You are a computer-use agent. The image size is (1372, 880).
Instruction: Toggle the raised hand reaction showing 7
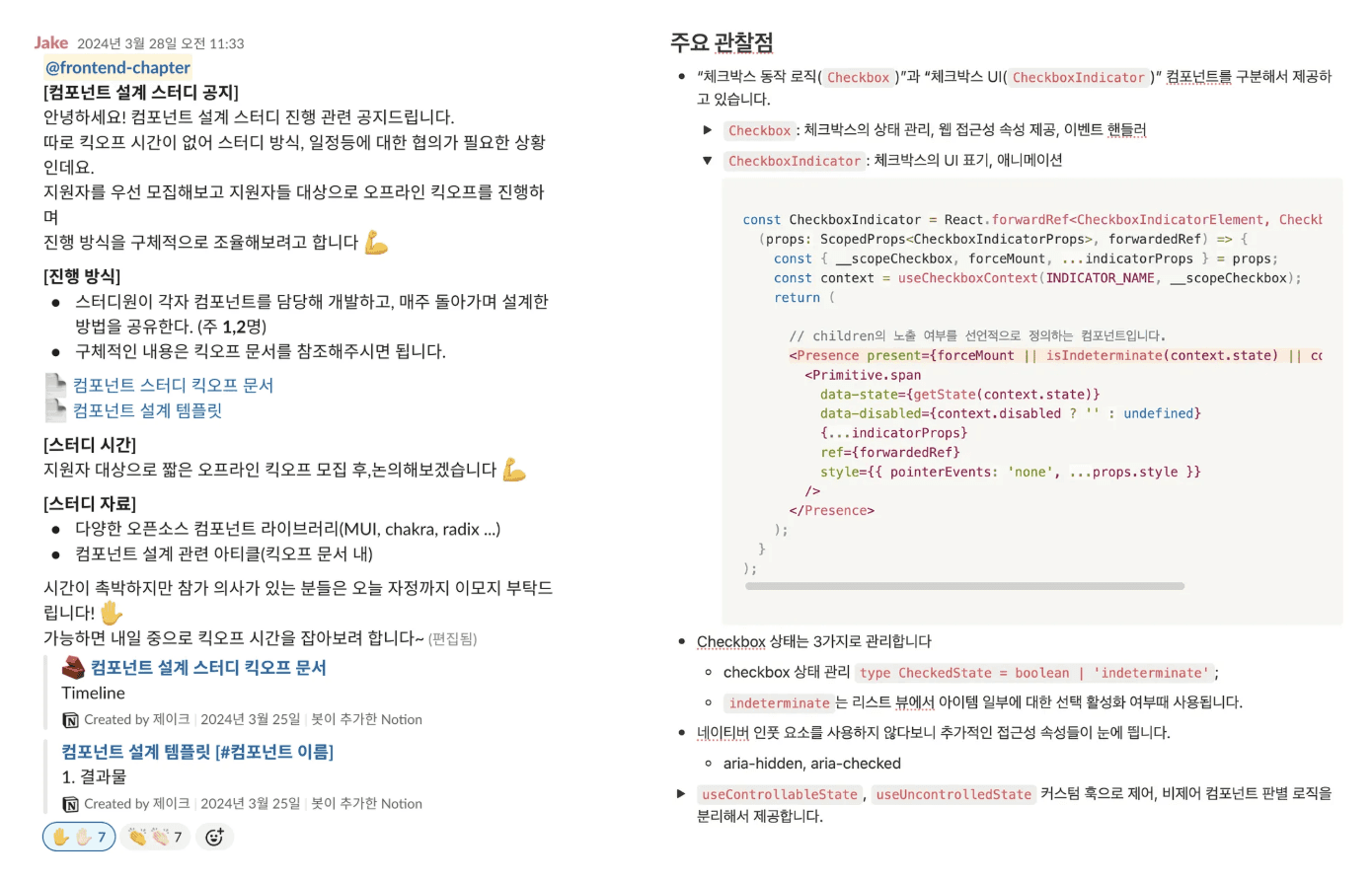pyautogui.click(x=79, y=837)
